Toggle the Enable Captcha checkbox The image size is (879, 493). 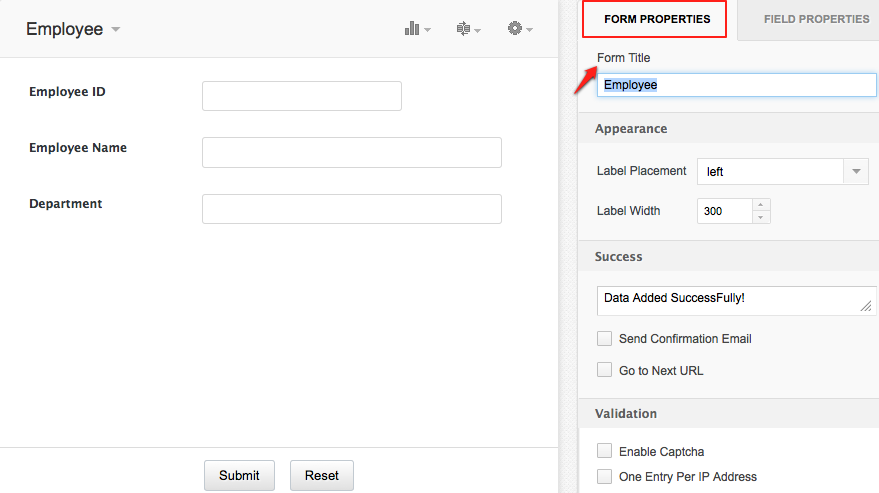coord(604,452)
